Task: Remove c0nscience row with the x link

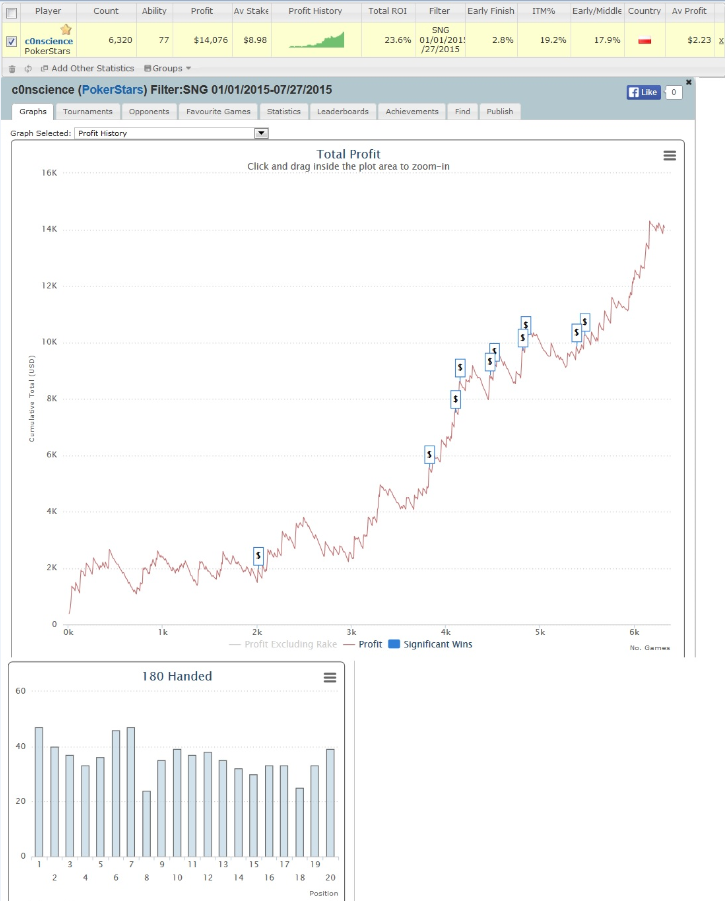Action: (721, 40)
